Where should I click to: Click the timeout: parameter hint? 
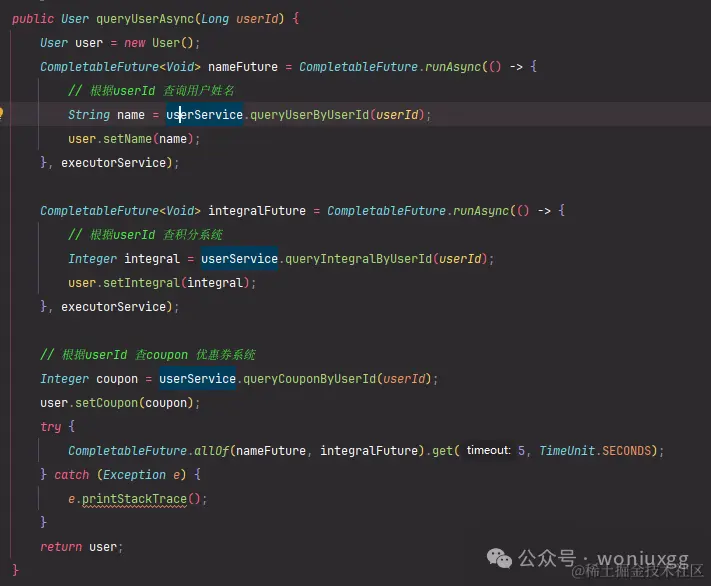[x=488, y=450]
